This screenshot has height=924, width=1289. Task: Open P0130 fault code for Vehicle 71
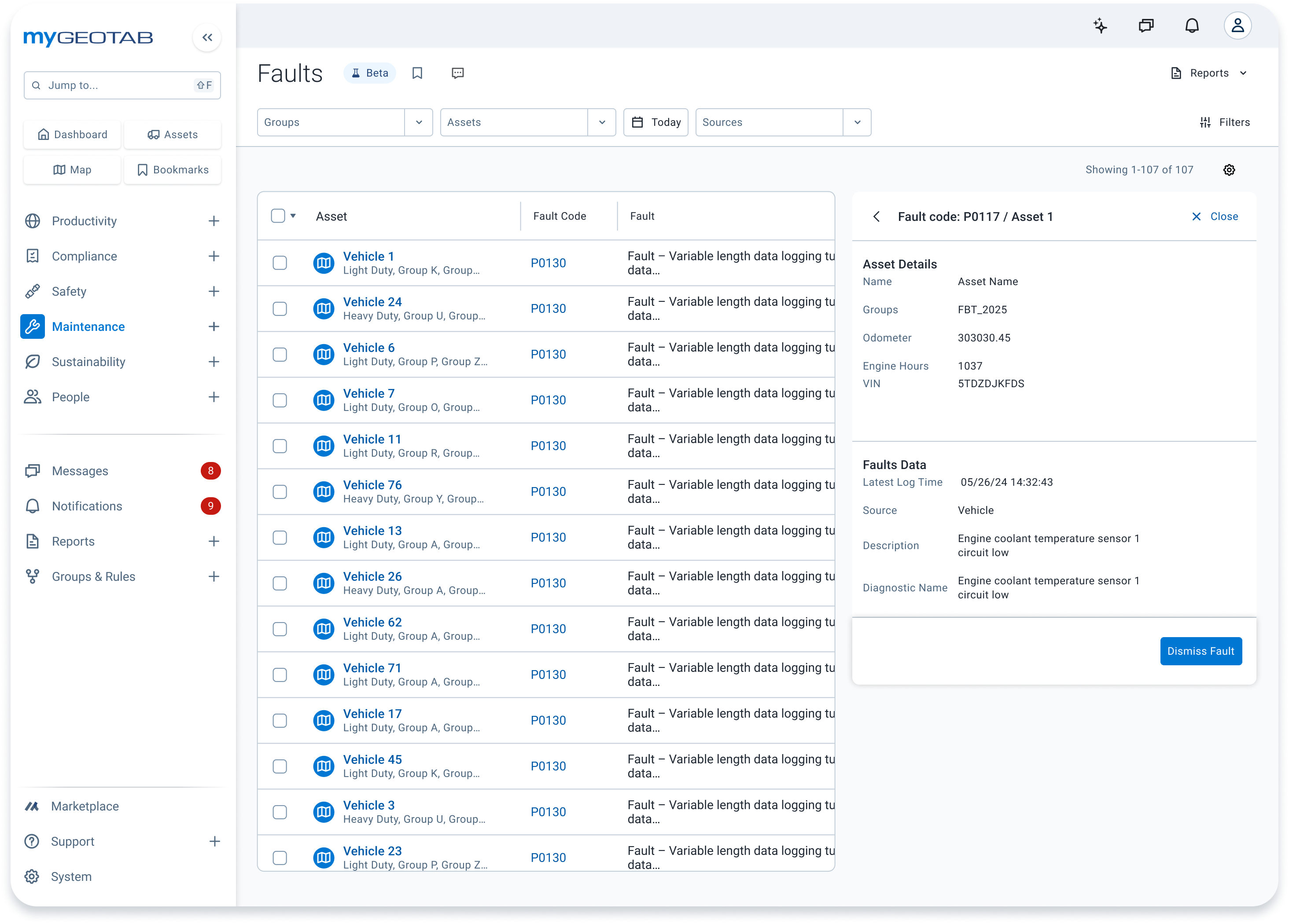pos(548,675)
